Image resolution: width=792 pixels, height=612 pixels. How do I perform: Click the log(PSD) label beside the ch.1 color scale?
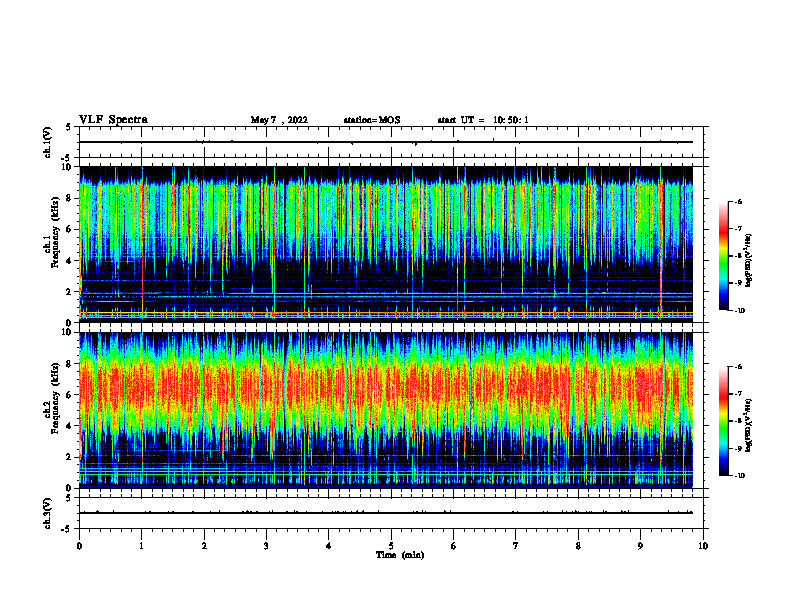click(749, 261)
